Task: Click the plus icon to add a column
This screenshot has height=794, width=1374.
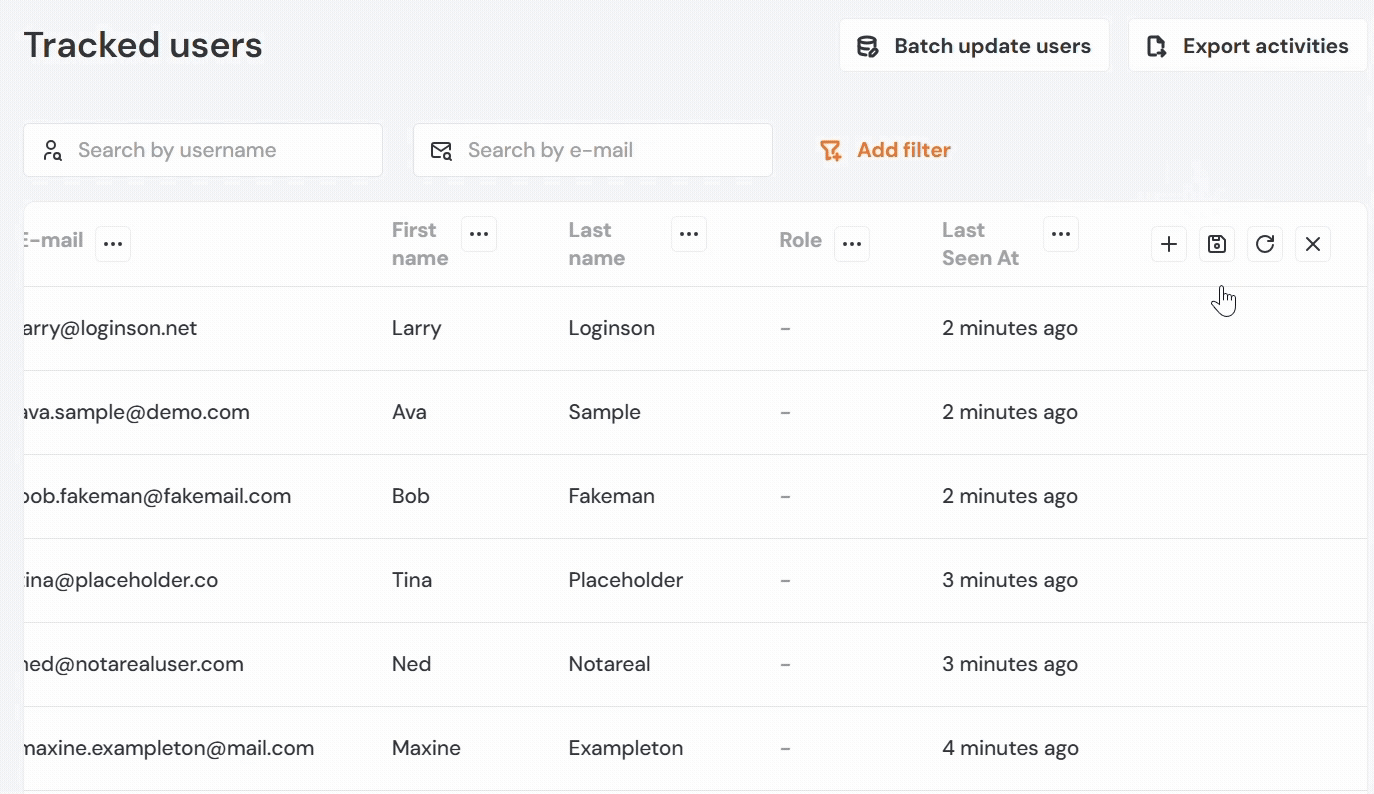Action: (x=1168, y=244)
